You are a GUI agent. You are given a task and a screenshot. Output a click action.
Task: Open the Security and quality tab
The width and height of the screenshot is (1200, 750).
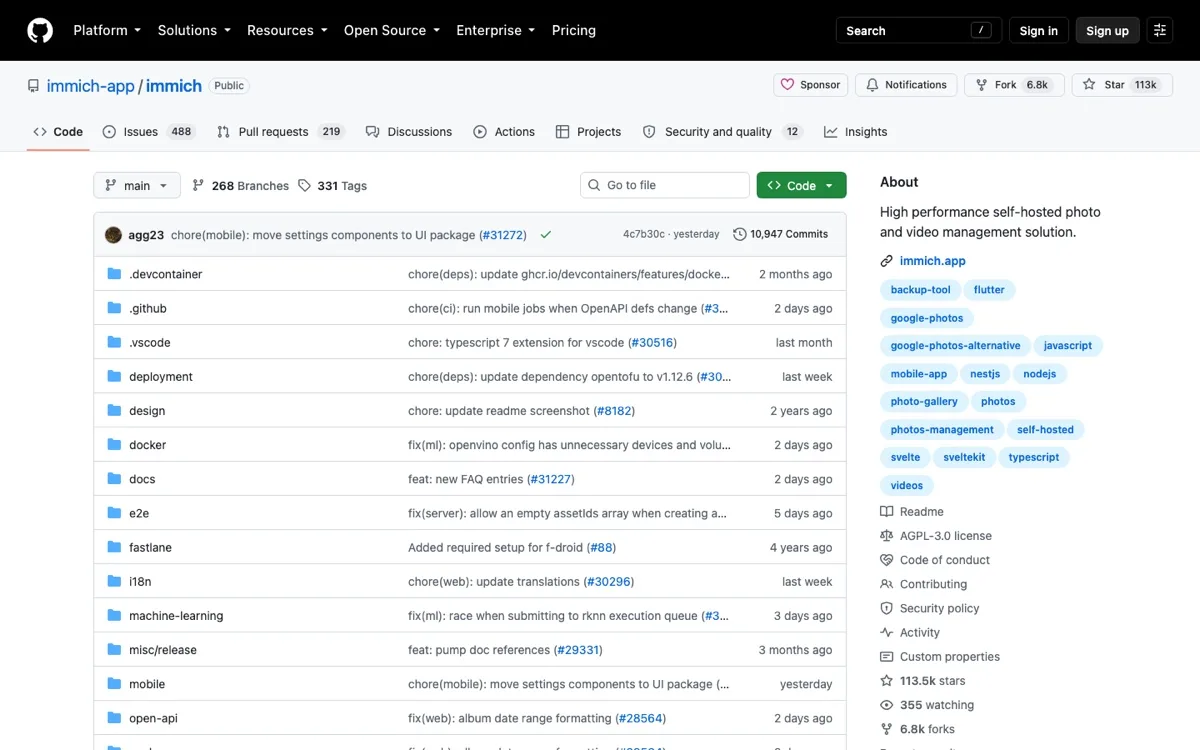(x=723, y=132)
